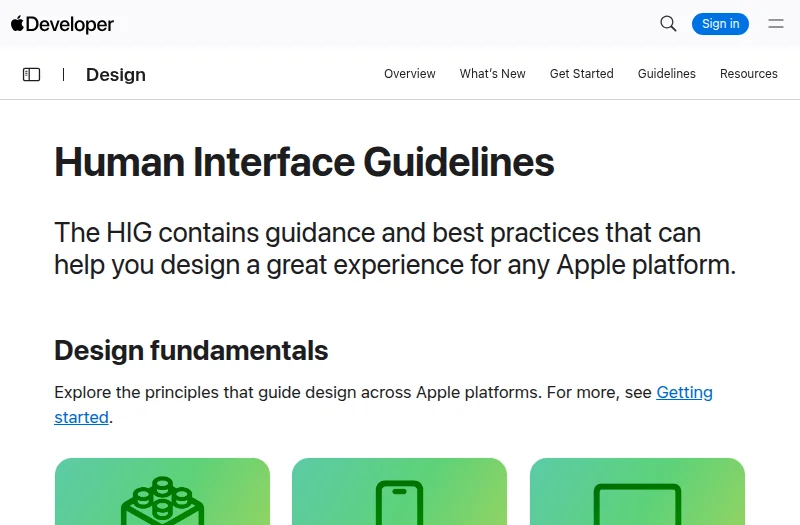Open the search magnifier icon
The height and width of the screenshot is (525, 800).
tap(668, 23)
